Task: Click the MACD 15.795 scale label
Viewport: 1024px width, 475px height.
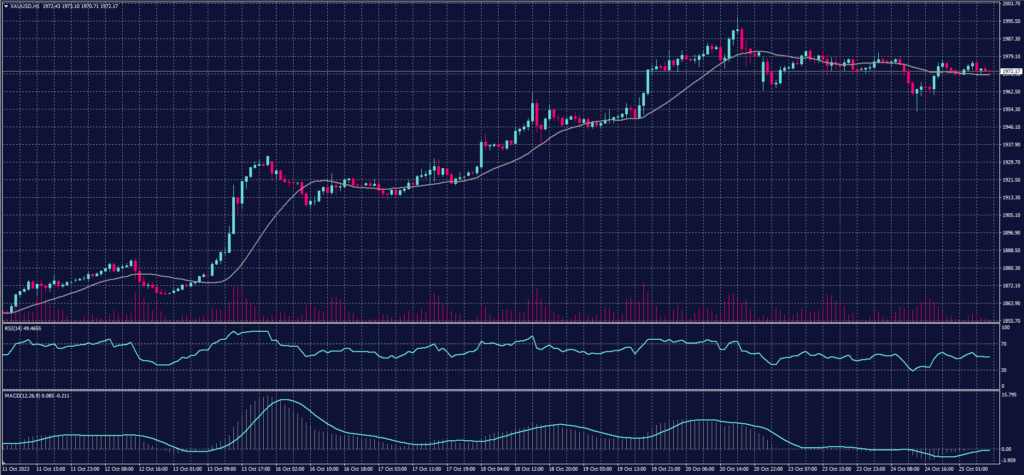Action: coord(1010,395)
